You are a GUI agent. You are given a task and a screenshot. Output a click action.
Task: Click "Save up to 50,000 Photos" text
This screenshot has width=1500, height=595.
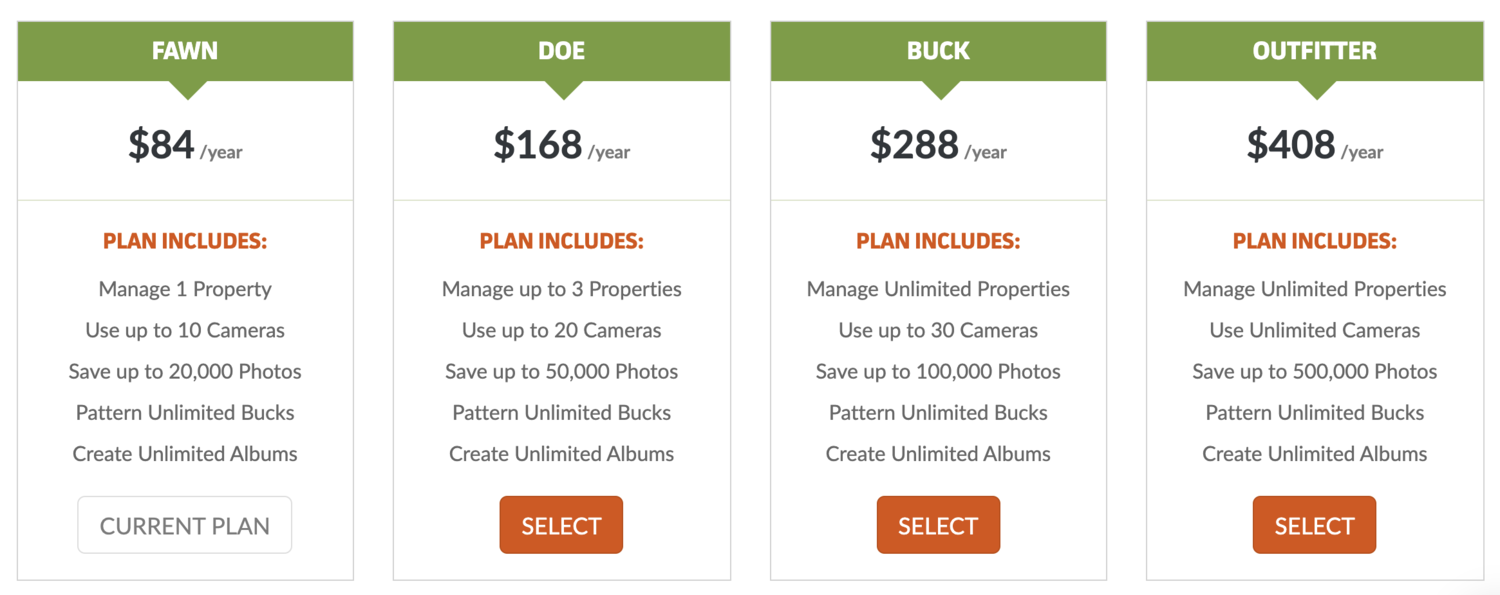[561, 371]
